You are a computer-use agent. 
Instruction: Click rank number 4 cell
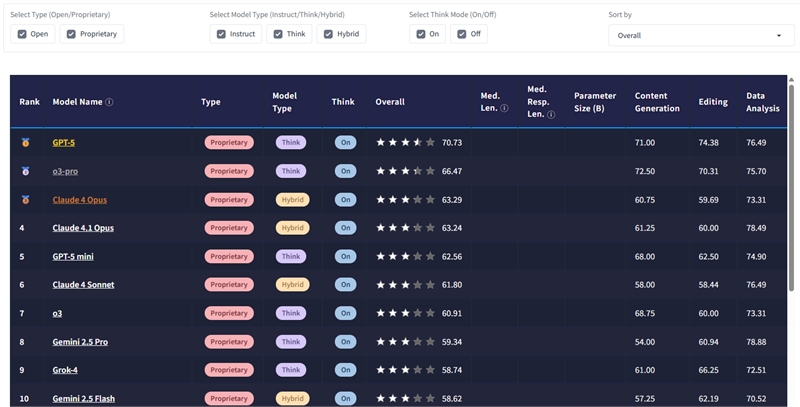[x=22, y=228]
